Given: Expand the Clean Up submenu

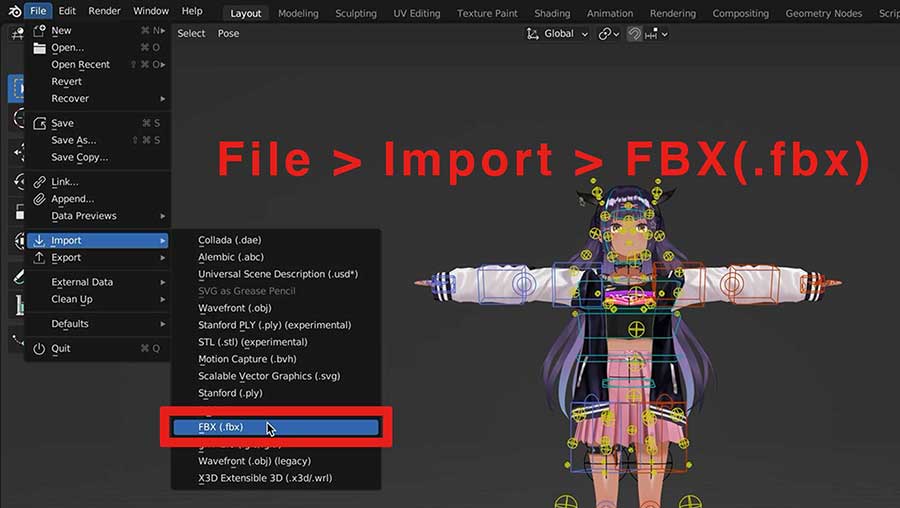Looking at the screenshot, I should point(98,299).
